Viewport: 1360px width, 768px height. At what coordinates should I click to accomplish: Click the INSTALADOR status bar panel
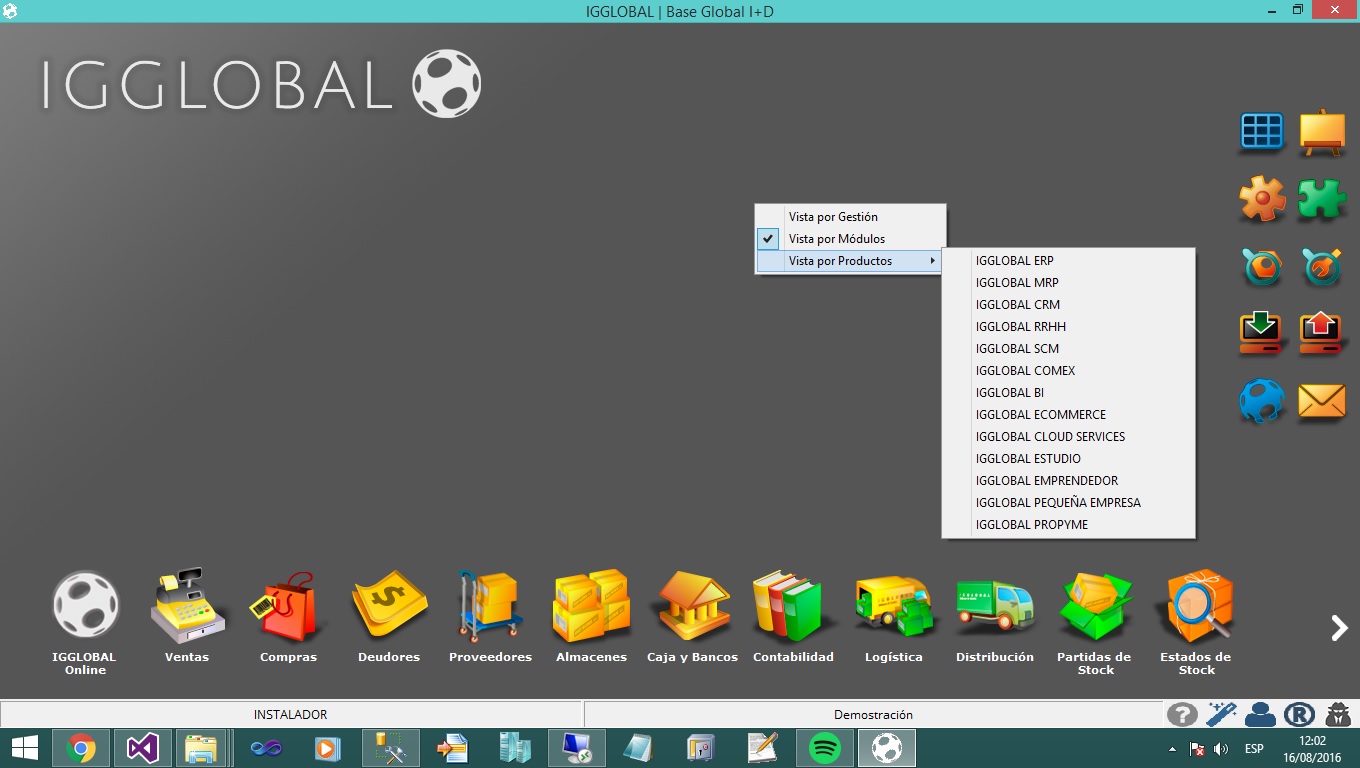click(291, 714)
